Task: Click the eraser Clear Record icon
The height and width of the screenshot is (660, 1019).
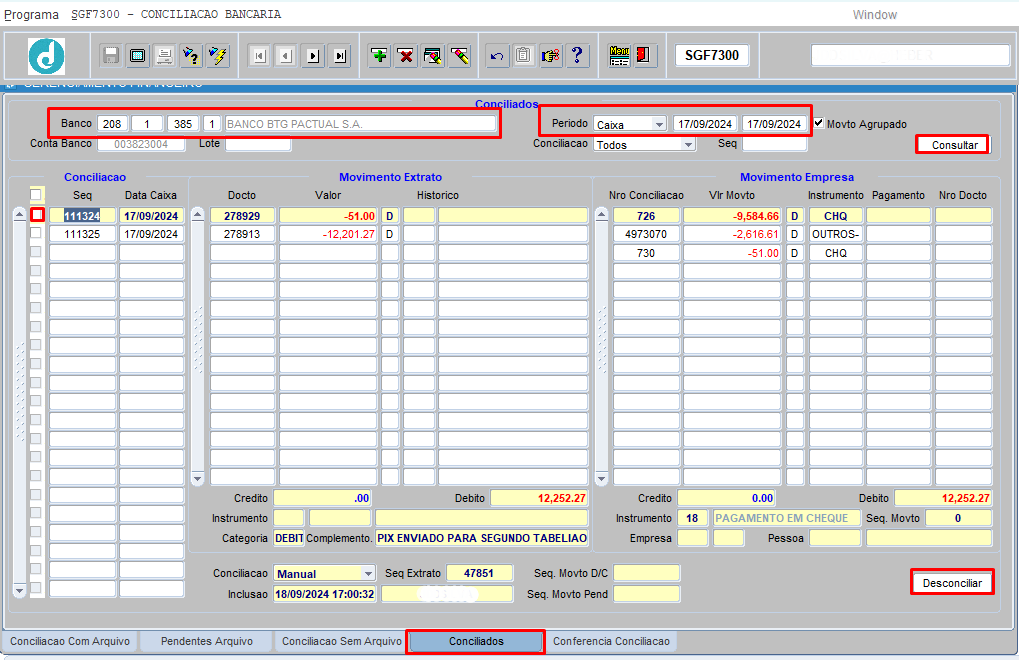Action: (459, 56)
